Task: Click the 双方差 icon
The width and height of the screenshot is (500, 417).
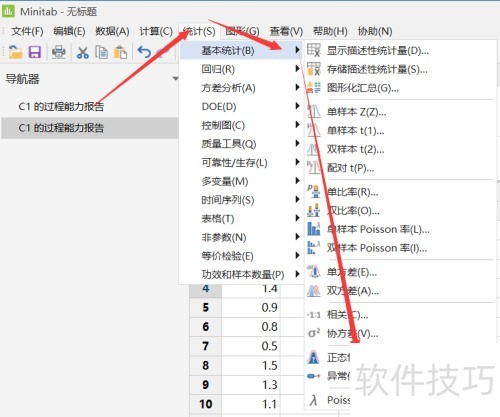Action: 313,291
